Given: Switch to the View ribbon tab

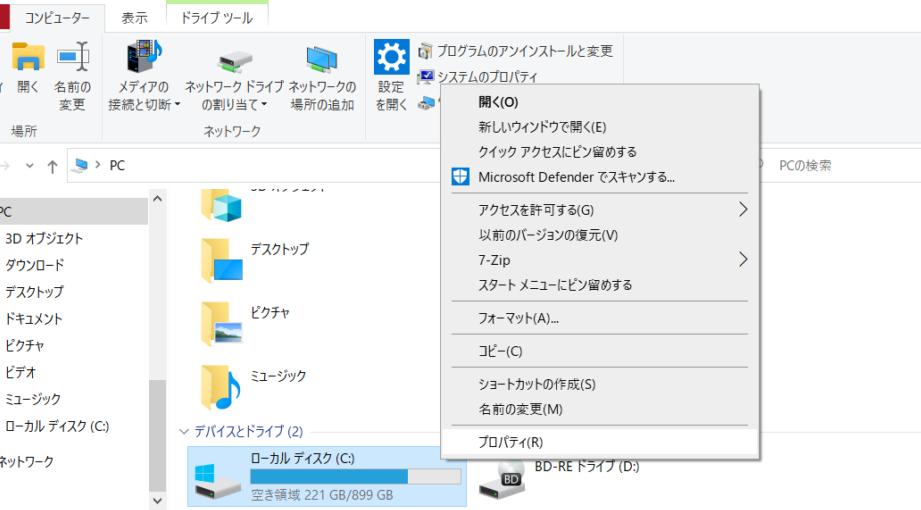Looking at the screenshot, I should coord(134,18).
